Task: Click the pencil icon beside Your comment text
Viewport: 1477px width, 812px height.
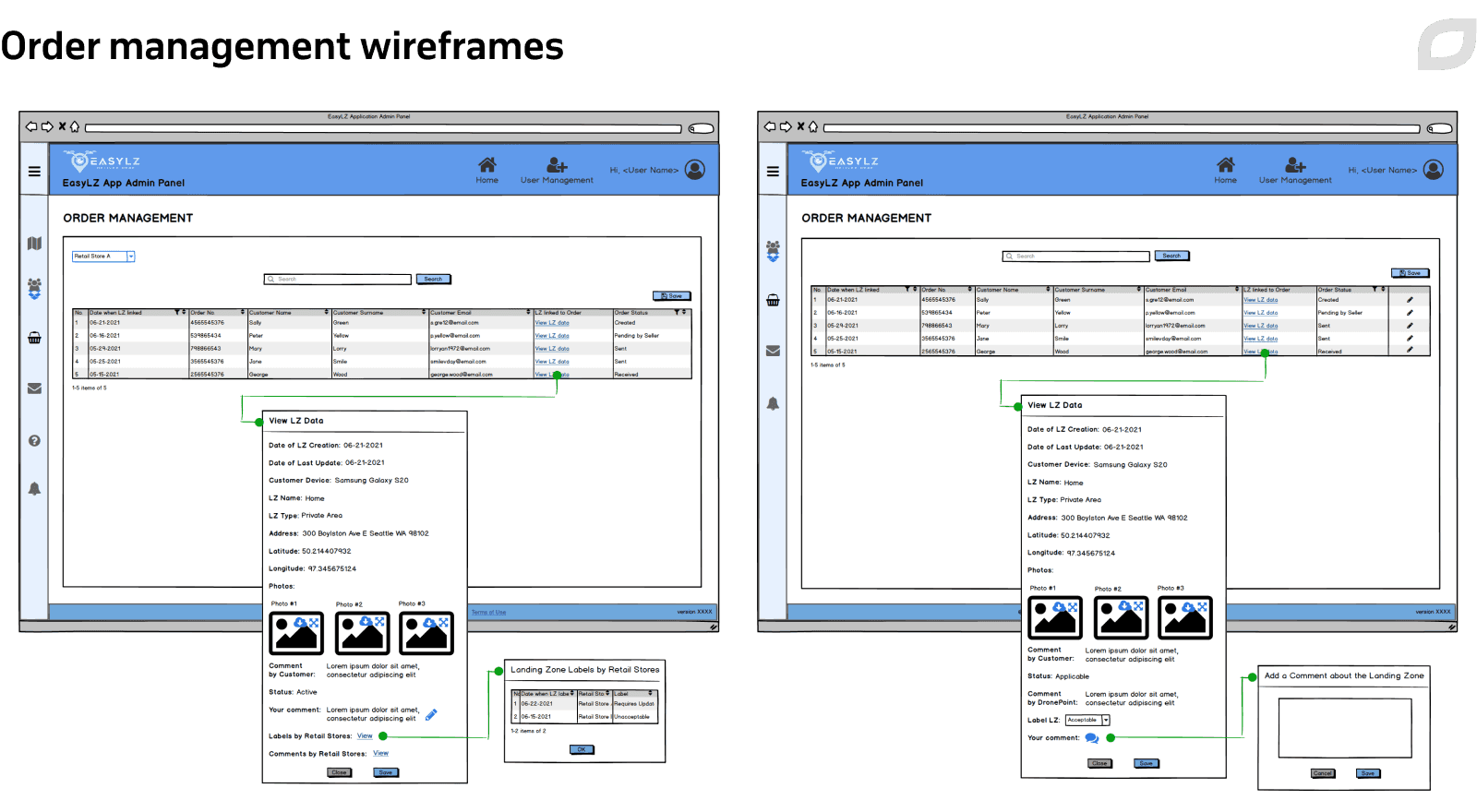Action: point(431,714)
